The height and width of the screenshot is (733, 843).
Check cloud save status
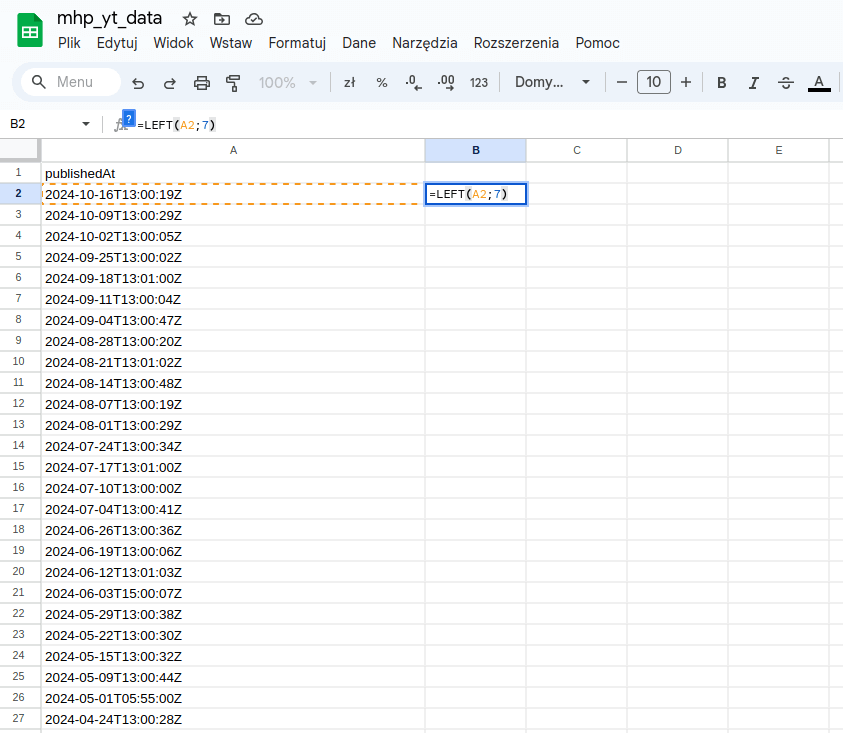point(253,17)
